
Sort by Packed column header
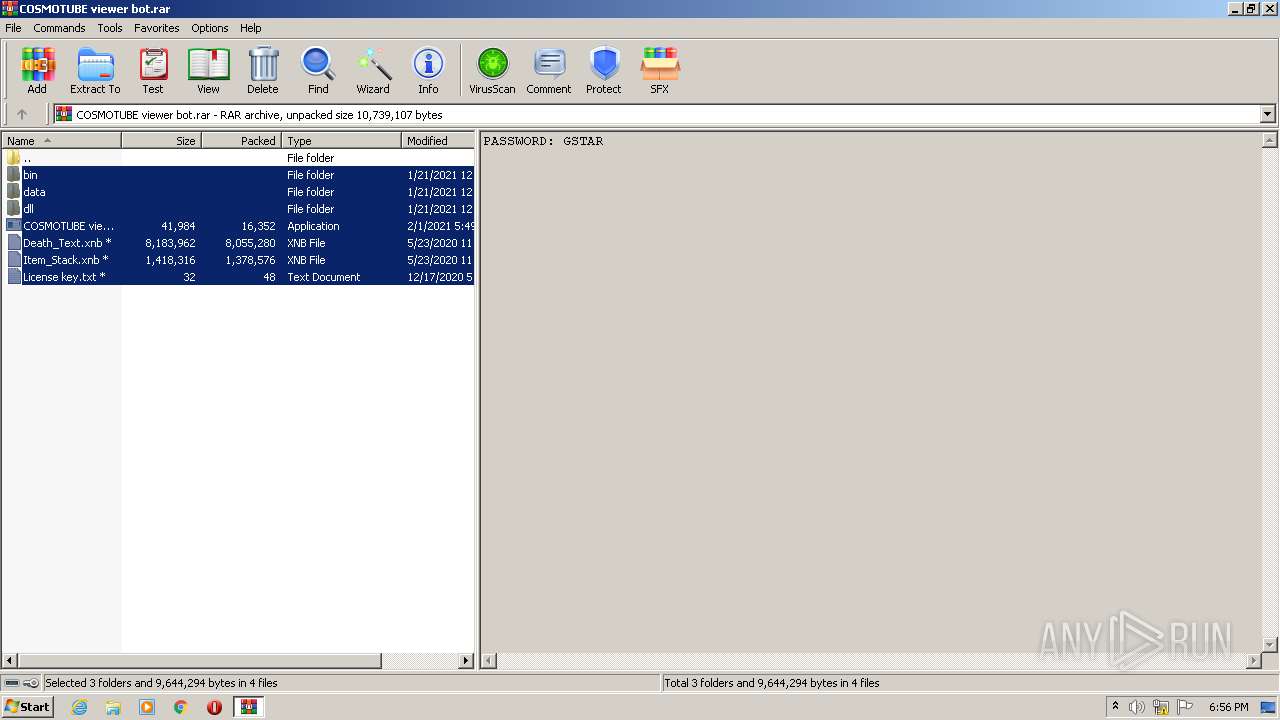coord(241,141)
